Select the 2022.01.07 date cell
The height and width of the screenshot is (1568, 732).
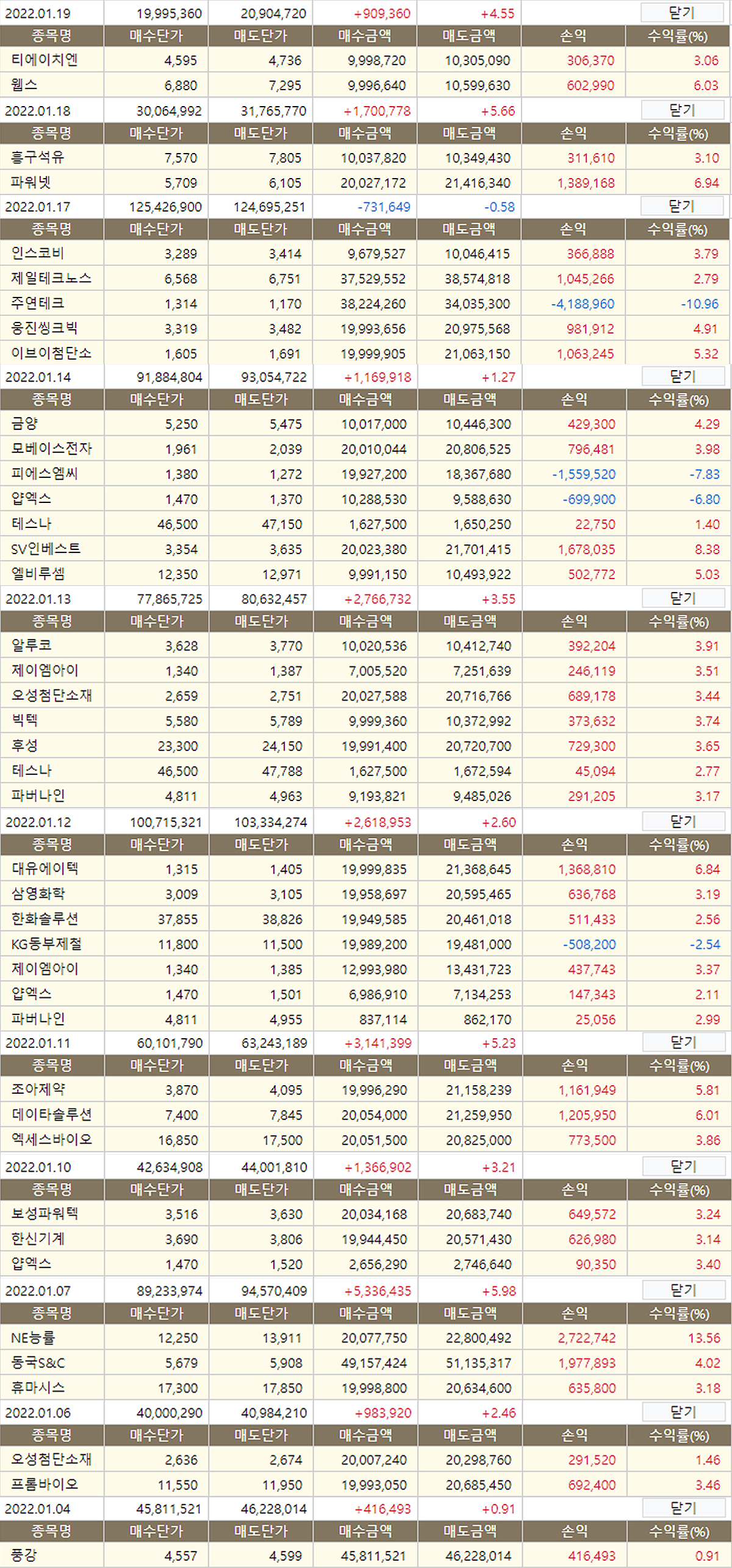point(38,1291)
